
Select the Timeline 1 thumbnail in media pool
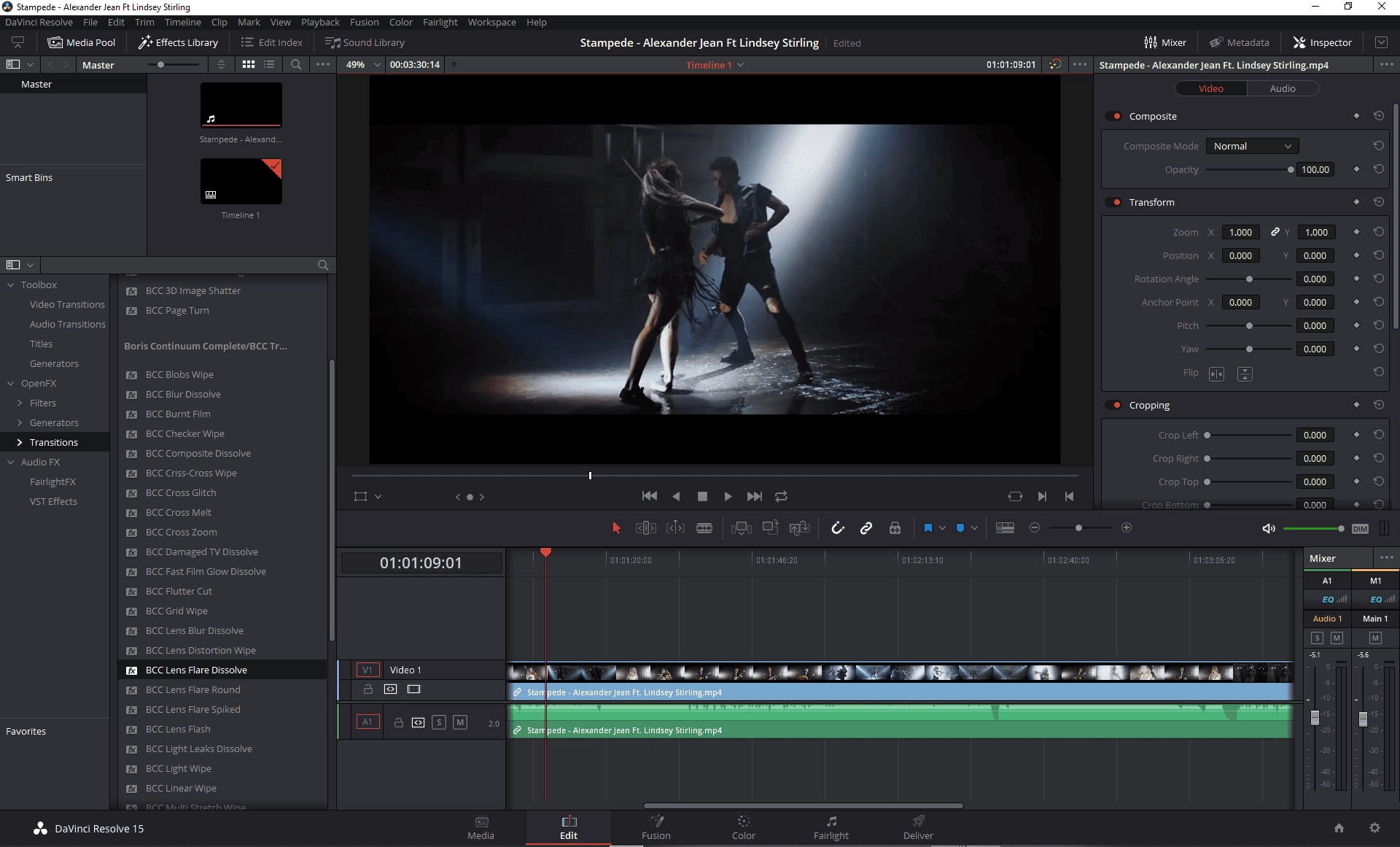tap(241, 182)
